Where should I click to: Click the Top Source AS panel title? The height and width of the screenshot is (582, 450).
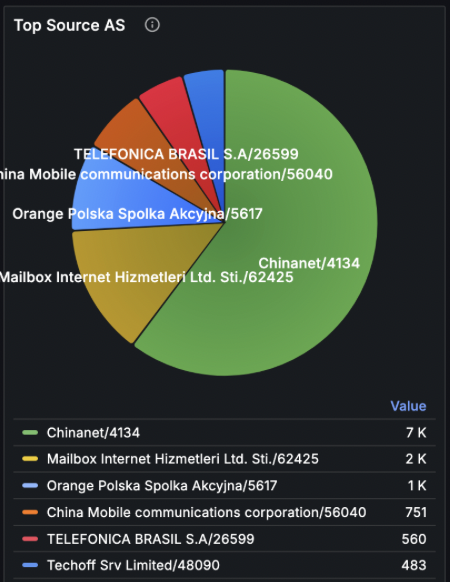tap(69, 26)
